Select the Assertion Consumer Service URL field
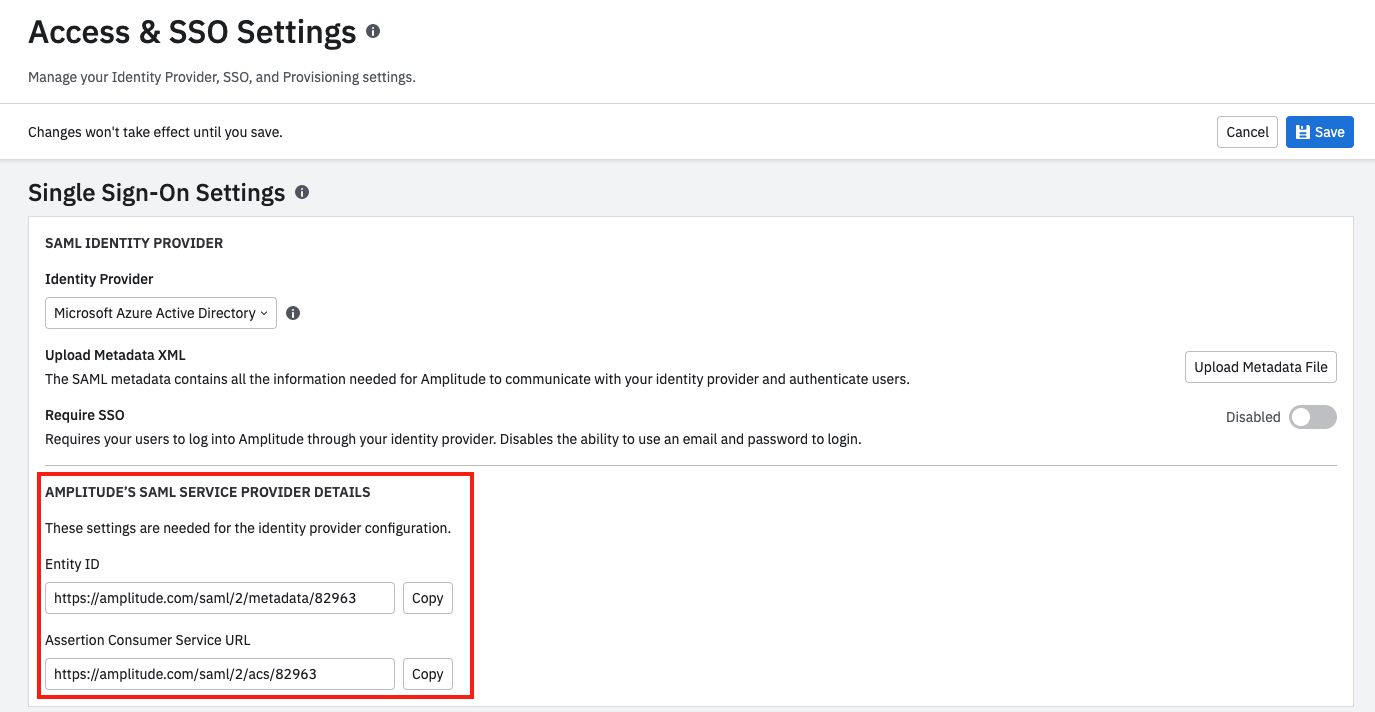Viewport: 1375px width, 712px height. click(219, 674)
